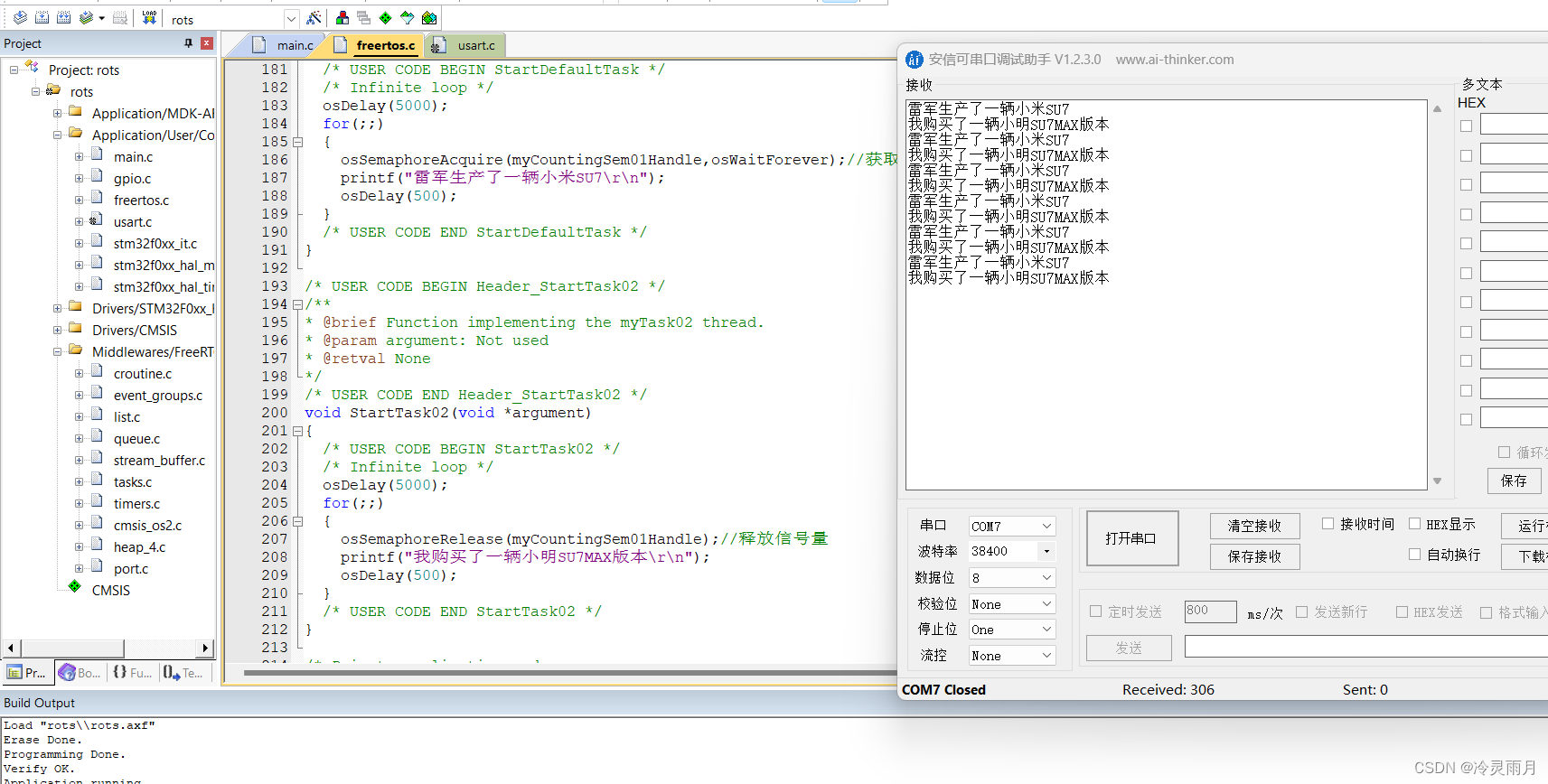Image resolution: width=1548 pixels, height=784 pixels.
Task: Click the 清空接收 button
Action: coord(1254,526)
